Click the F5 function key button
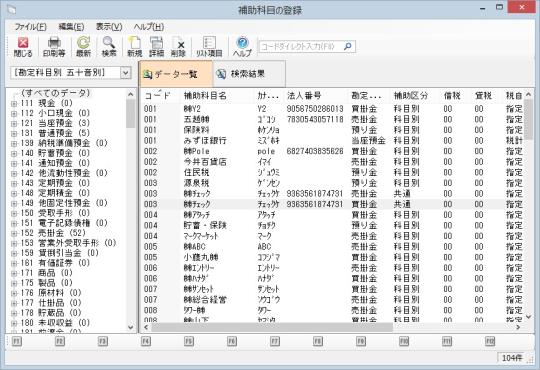Viewport: 540px width, 370px height. (189, 341)
